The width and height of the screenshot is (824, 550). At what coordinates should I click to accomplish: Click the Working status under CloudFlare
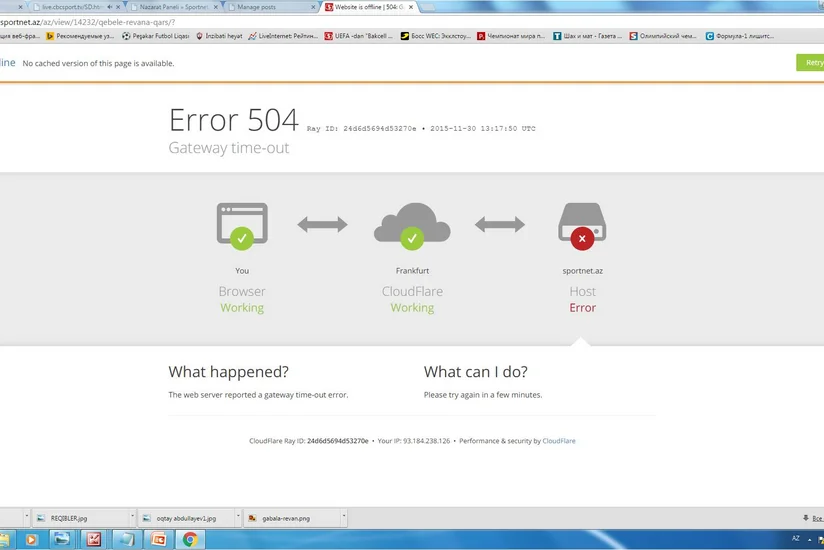pos(412,308)
